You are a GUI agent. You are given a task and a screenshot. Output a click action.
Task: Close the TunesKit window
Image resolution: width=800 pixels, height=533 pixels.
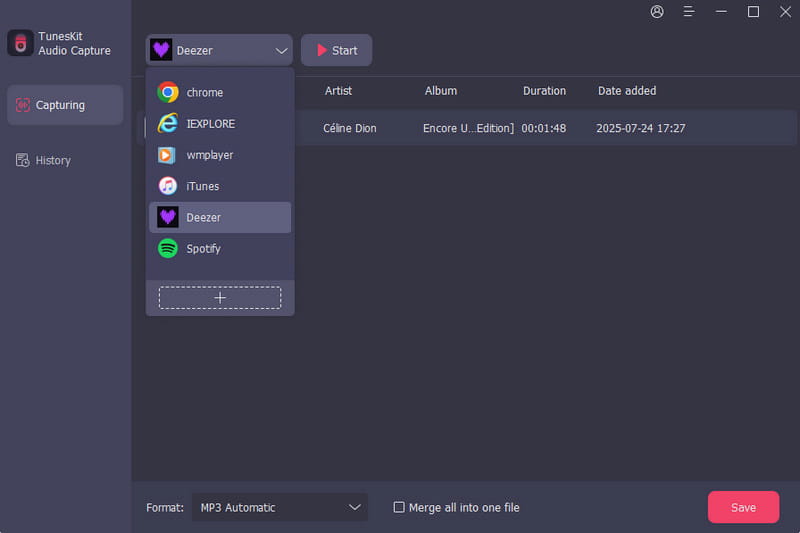(x=785, y=11)
